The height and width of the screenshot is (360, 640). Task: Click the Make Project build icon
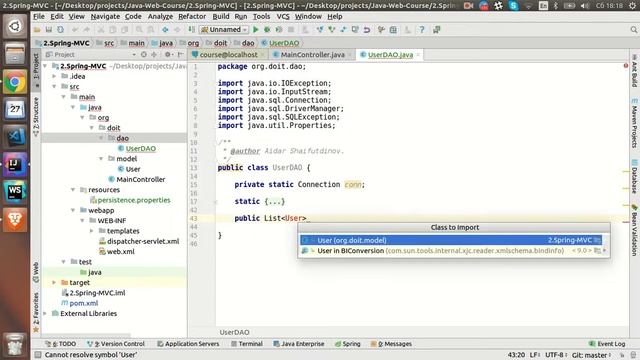191,30
